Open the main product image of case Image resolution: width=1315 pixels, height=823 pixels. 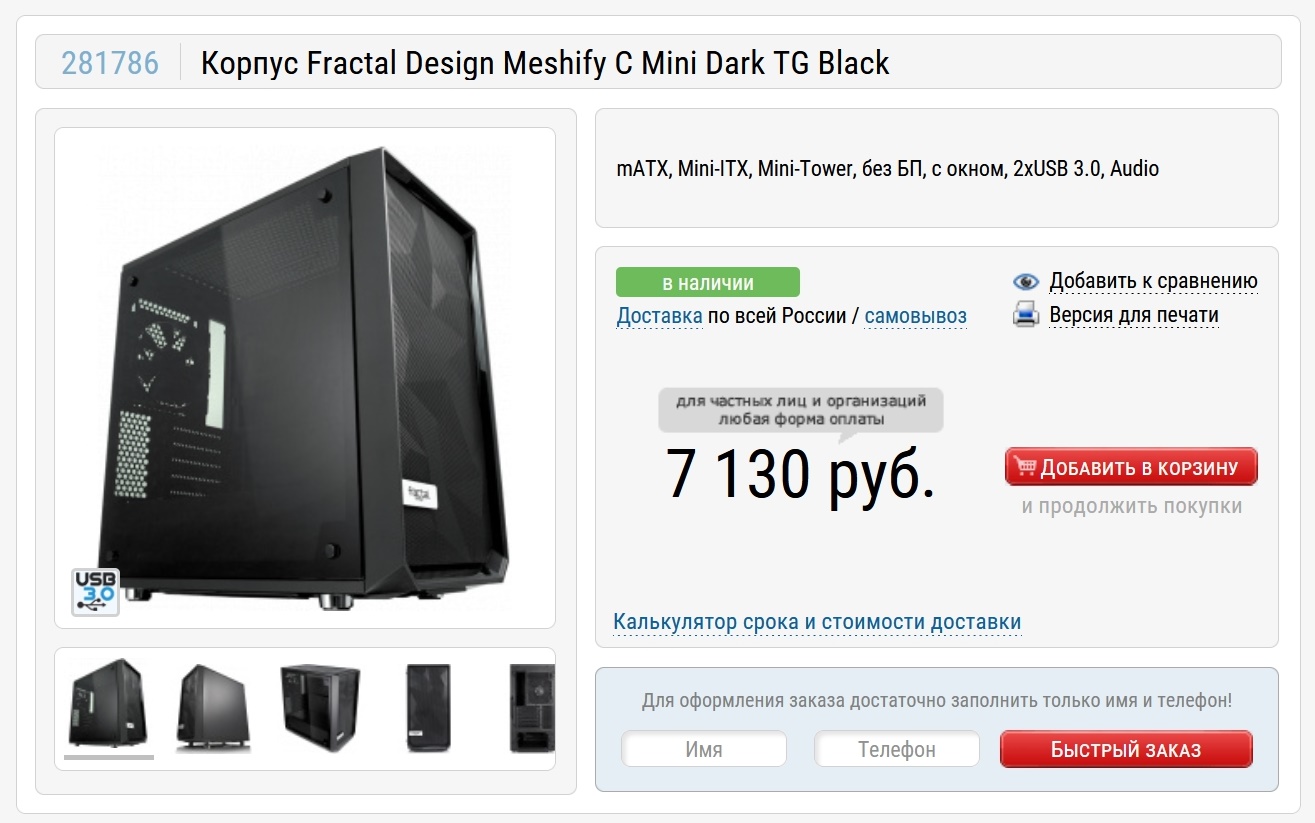click(x=305, y=378)
